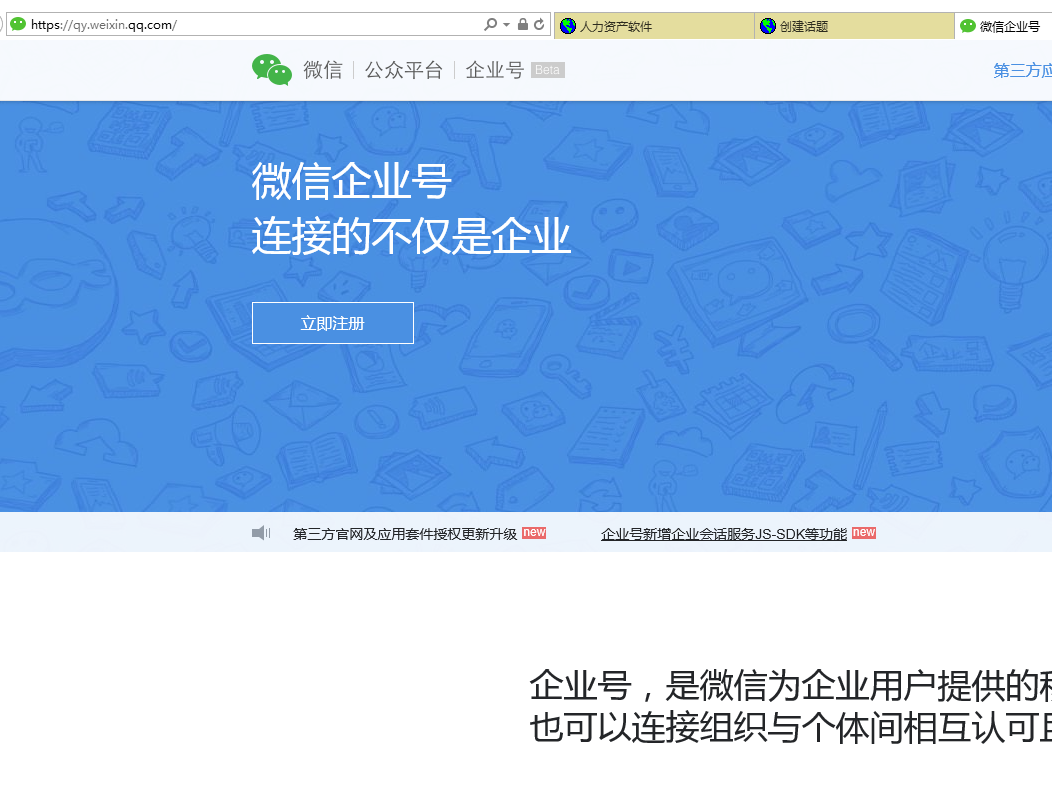Open the 第三方 link in top navigation

point(1022,70)
